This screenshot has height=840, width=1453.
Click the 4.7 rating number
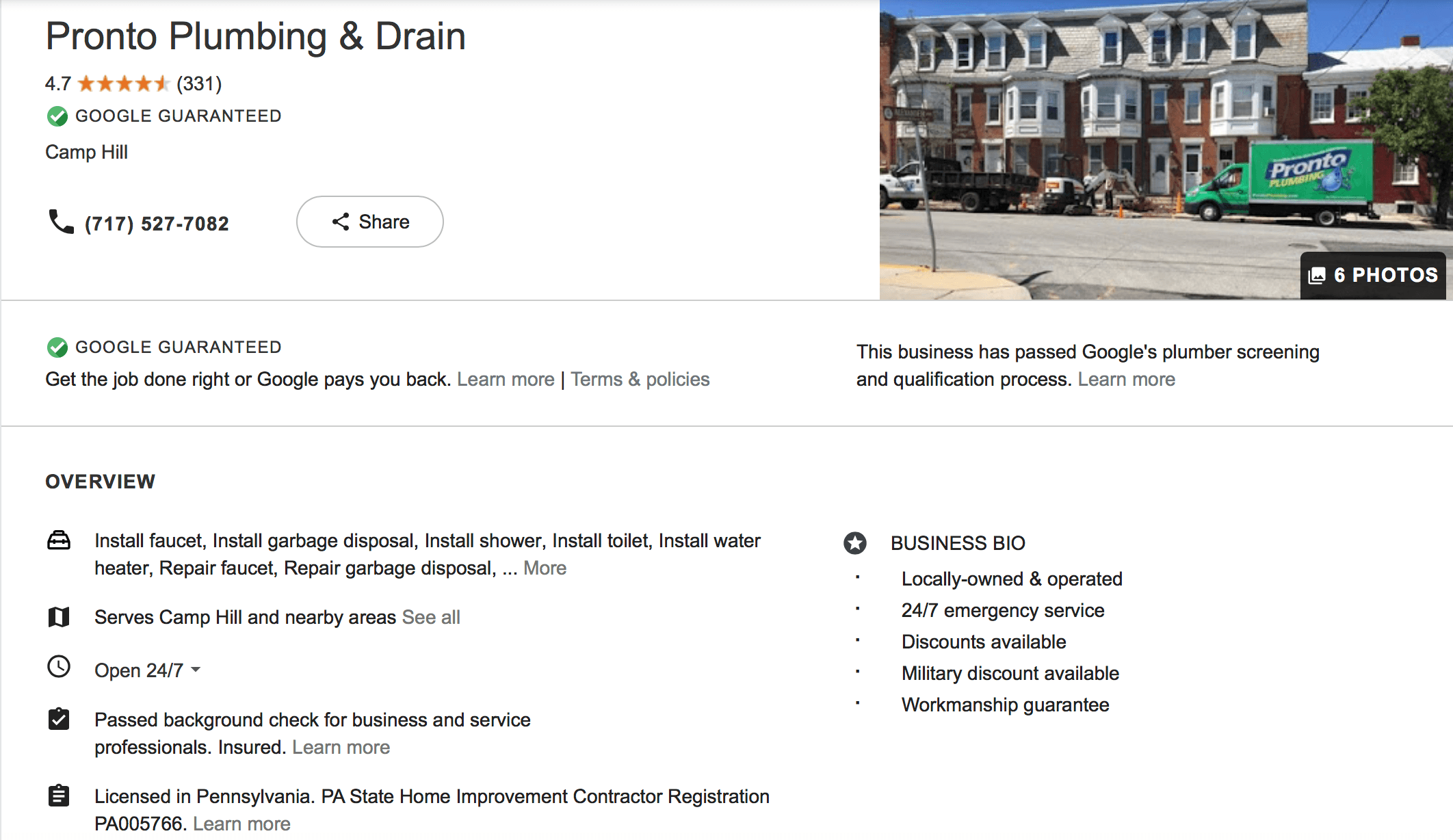pyautogui.click(x=58, y=84)
